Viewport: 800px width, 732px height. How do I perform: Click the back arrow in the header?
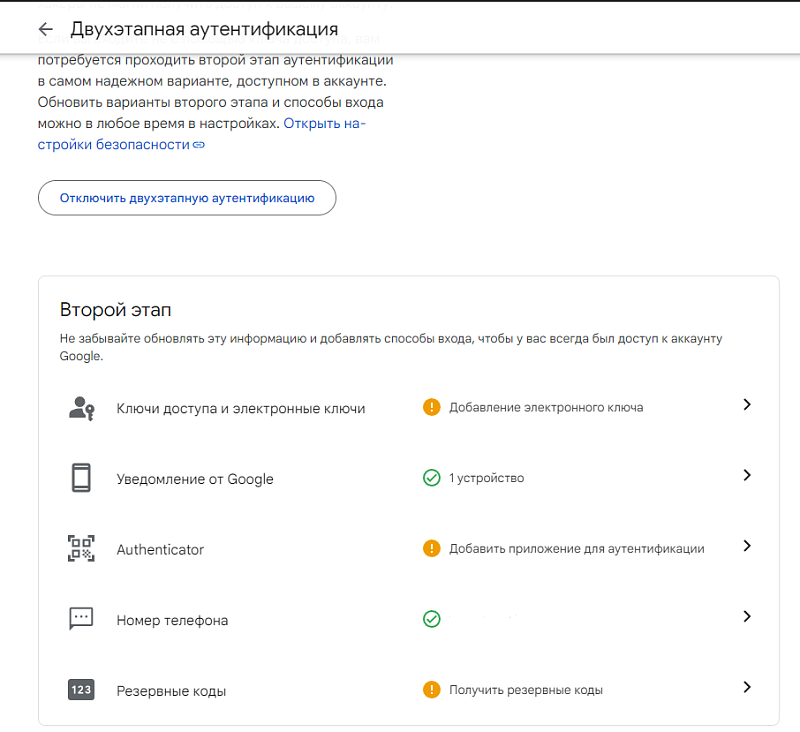(x=45, y=29)
